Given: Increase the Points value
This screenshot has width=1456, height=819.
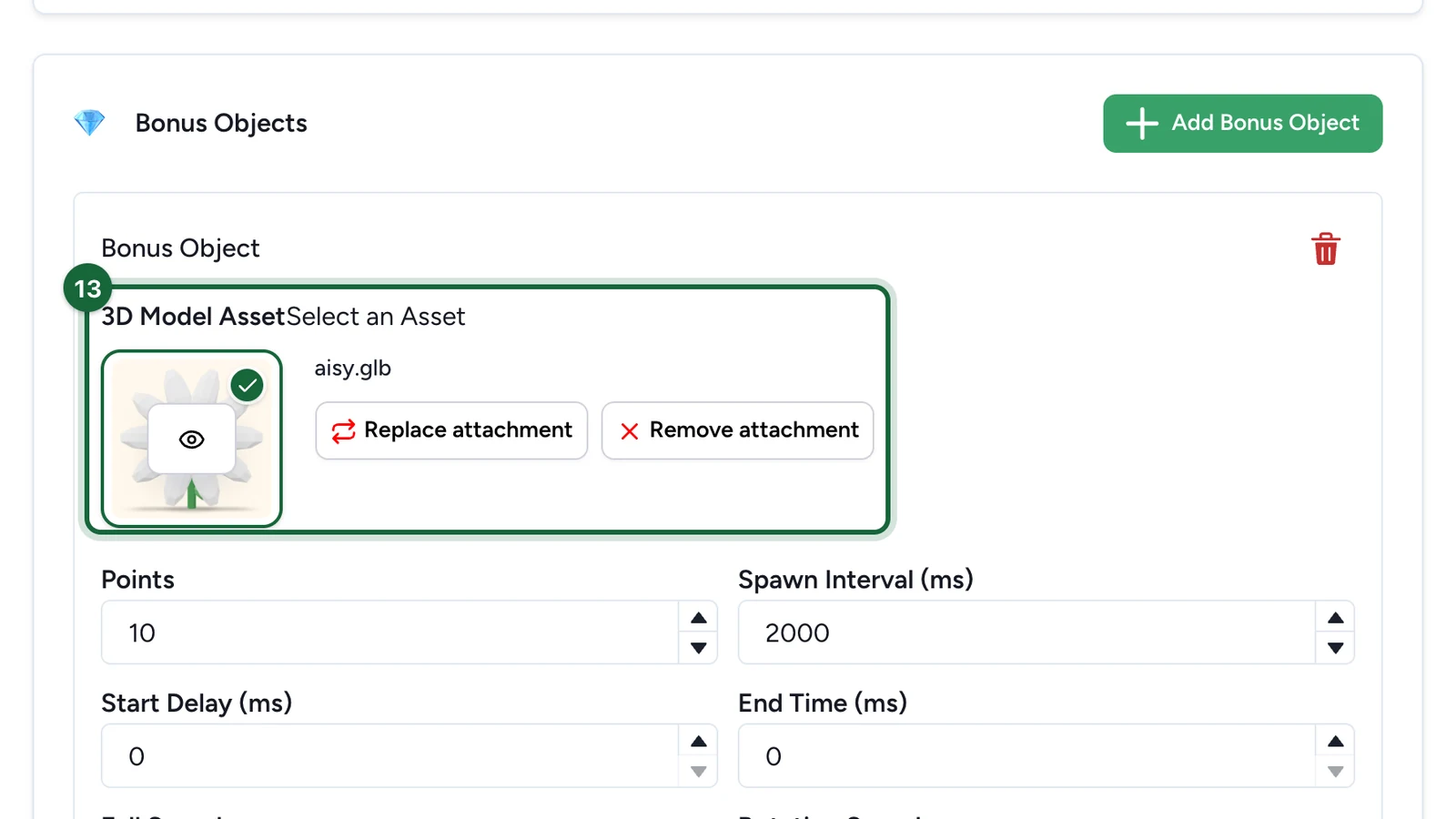Looking at the screenshot, I should 698,618.
